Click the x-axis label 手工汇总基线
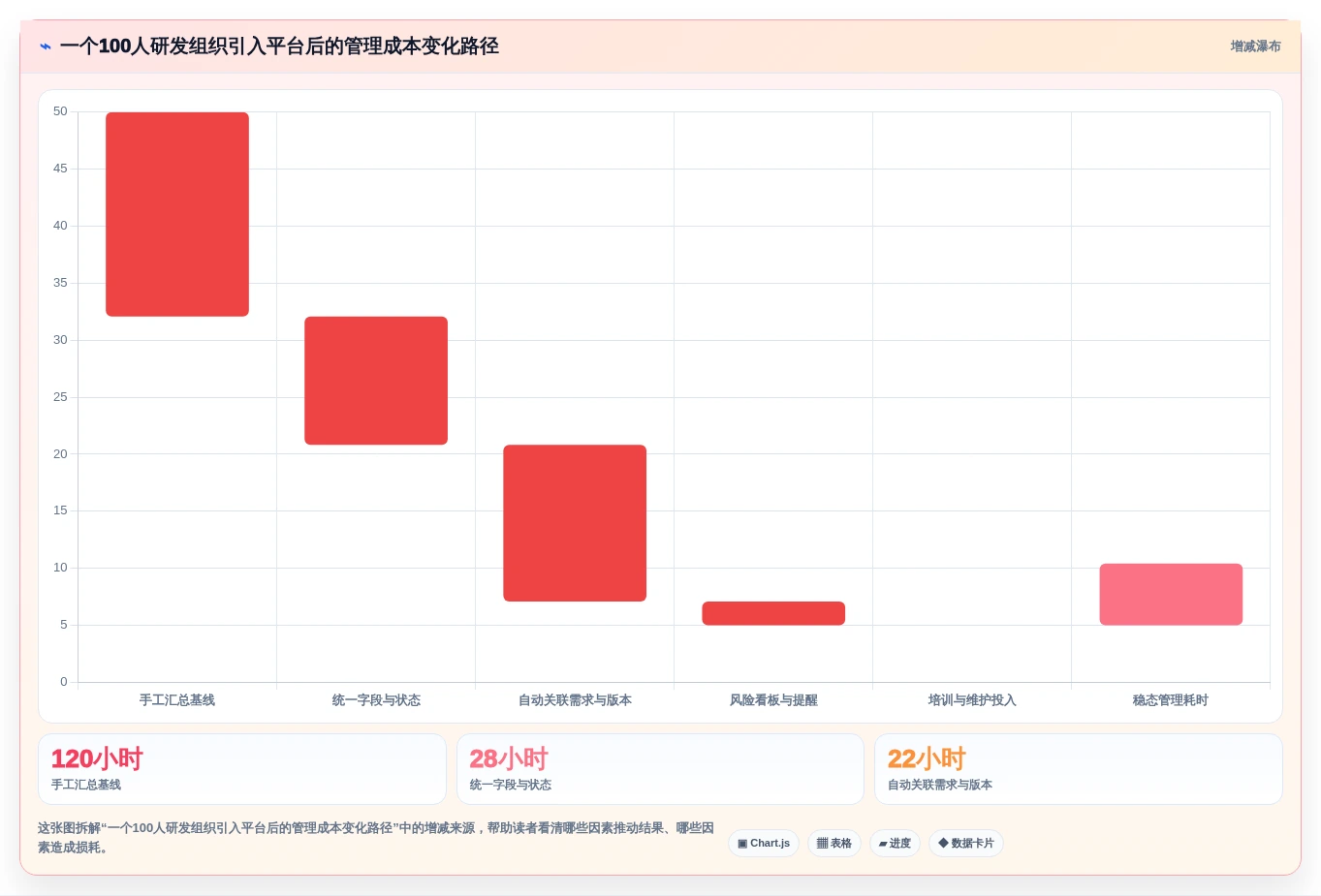Viewport: 1321px width, 896px height. (x=177, y=700)
